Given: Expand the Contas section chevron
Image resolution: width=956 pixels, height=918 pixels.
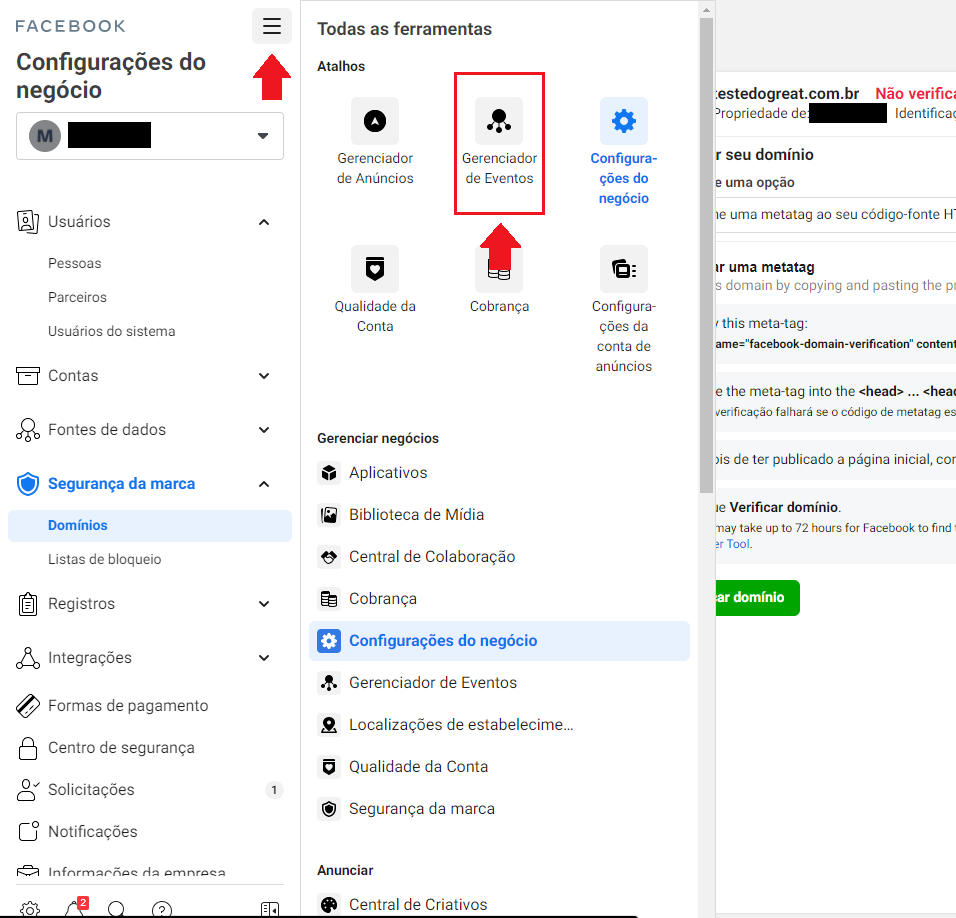Looking at the screenshot, I should [264, 376].
